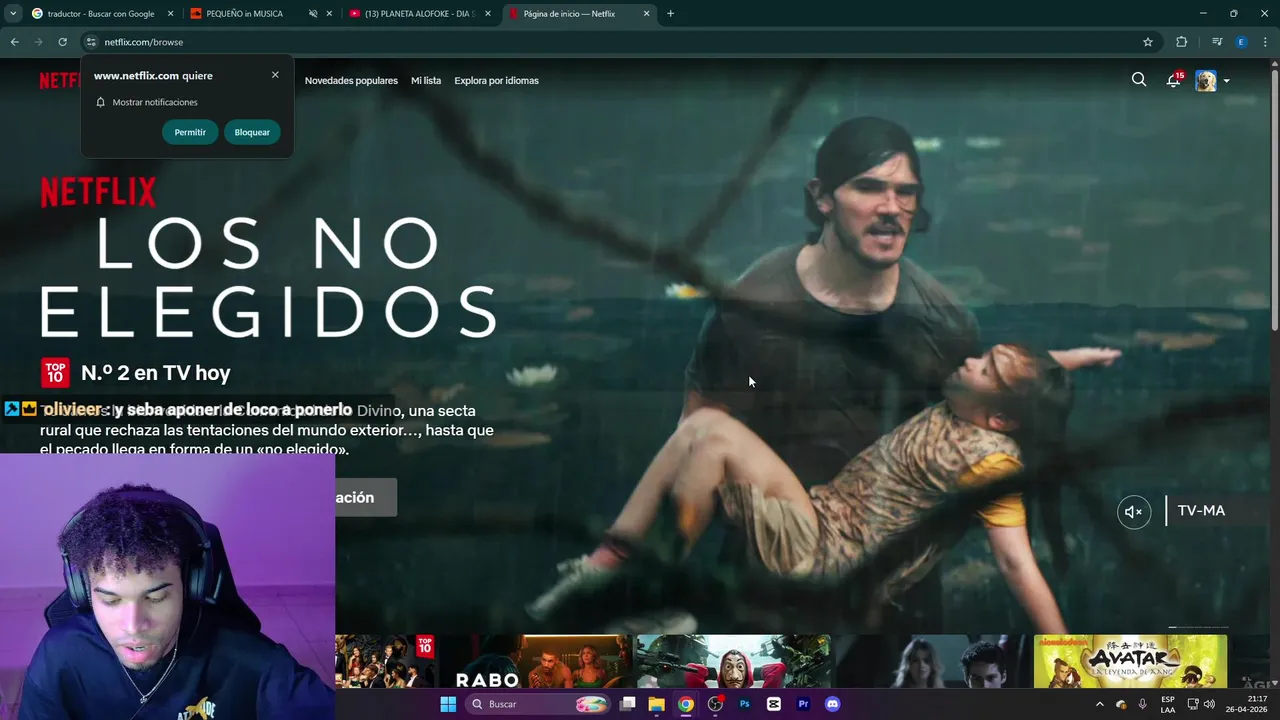View site information icon in address bar
1280x720 pixels.
point(91,42)
